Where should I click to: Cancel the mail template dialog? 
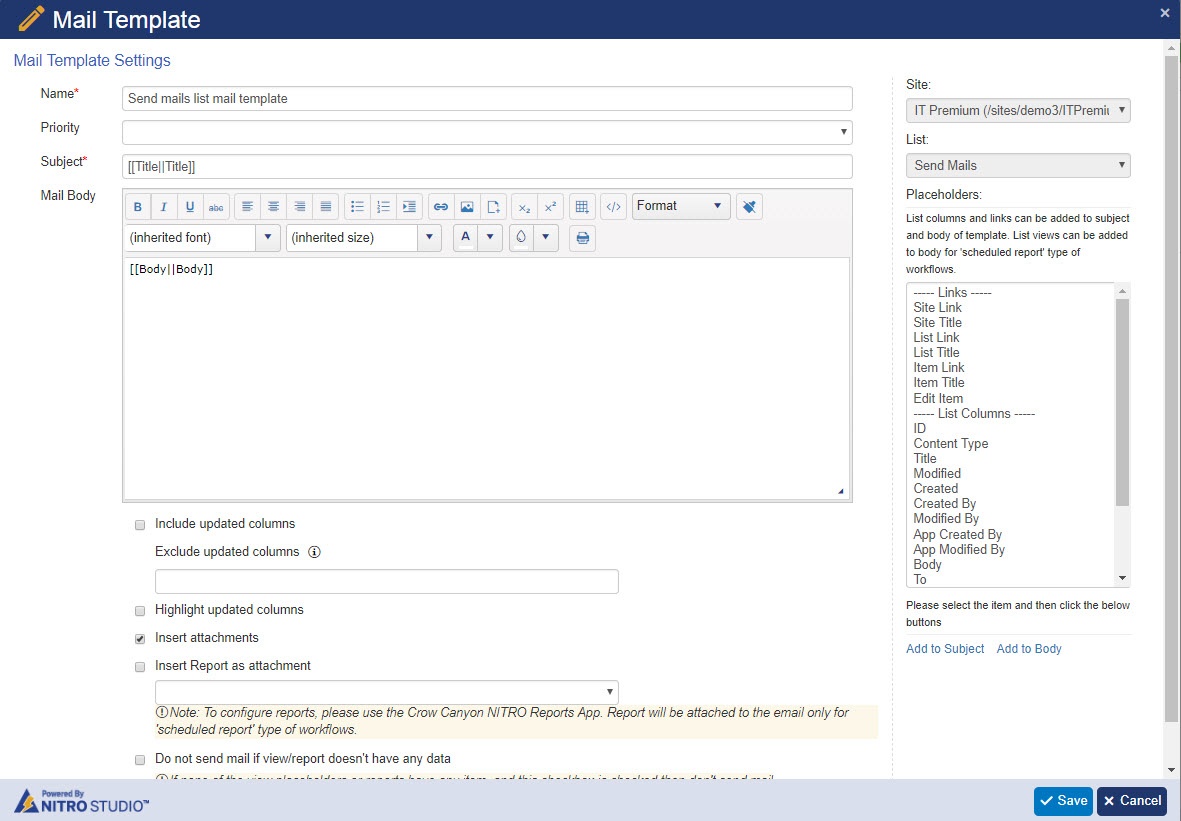click(1131, 801)
